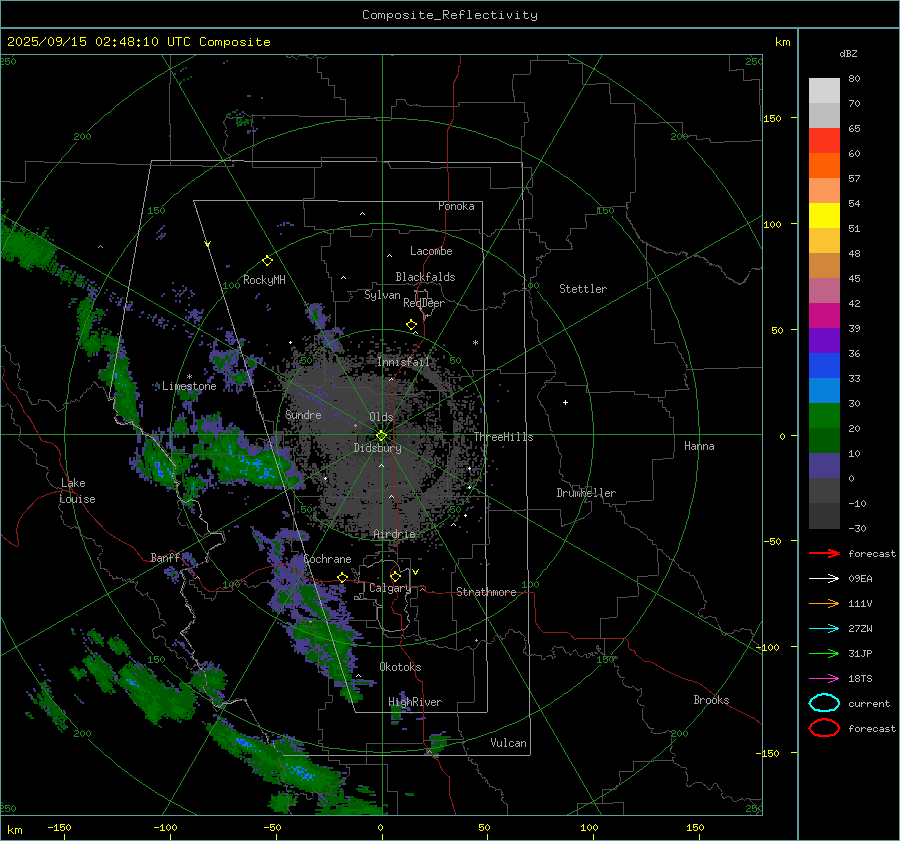
Task: Click the 100 tick label on right axis
Action: (x=772, y=224)
